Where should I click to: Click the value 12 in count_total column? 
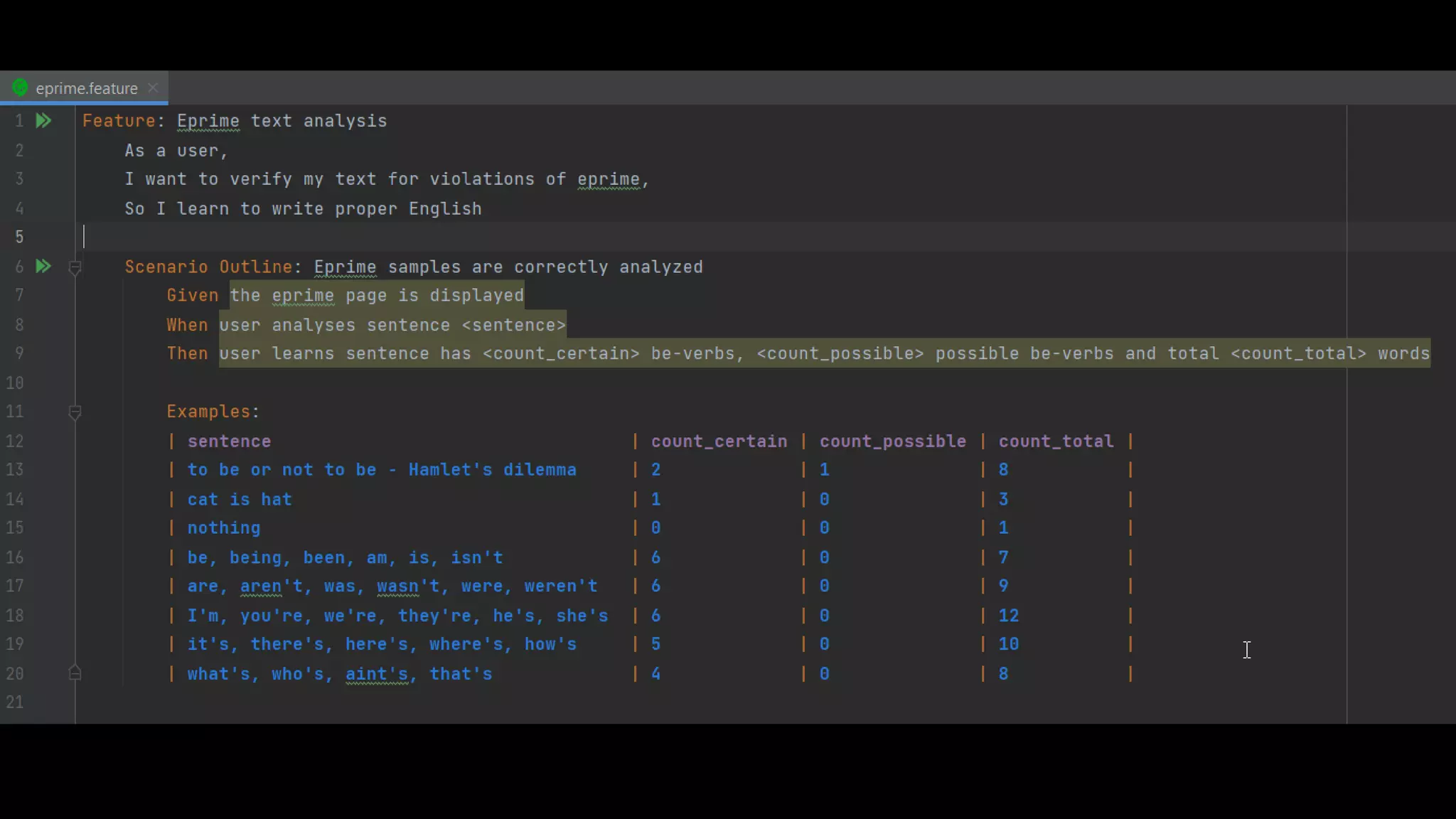click(1008, 616)
